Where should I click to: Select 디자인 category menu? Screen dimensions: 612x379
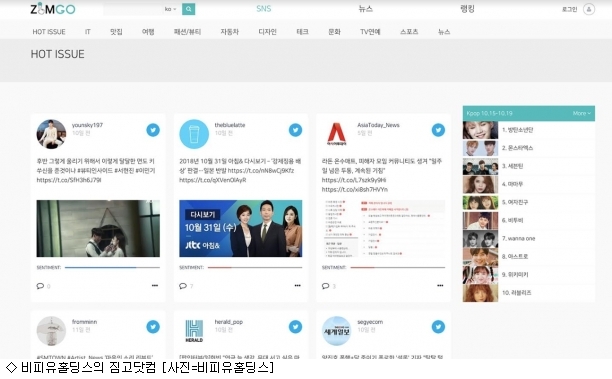(267, 32)
